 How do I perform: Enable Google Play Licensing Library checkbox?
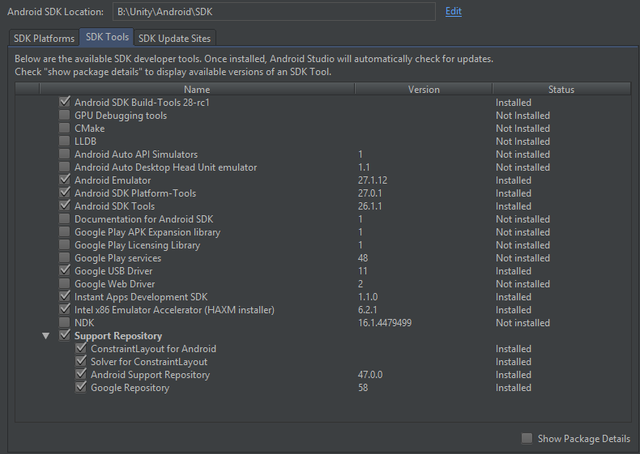click(x=64, y=245)
